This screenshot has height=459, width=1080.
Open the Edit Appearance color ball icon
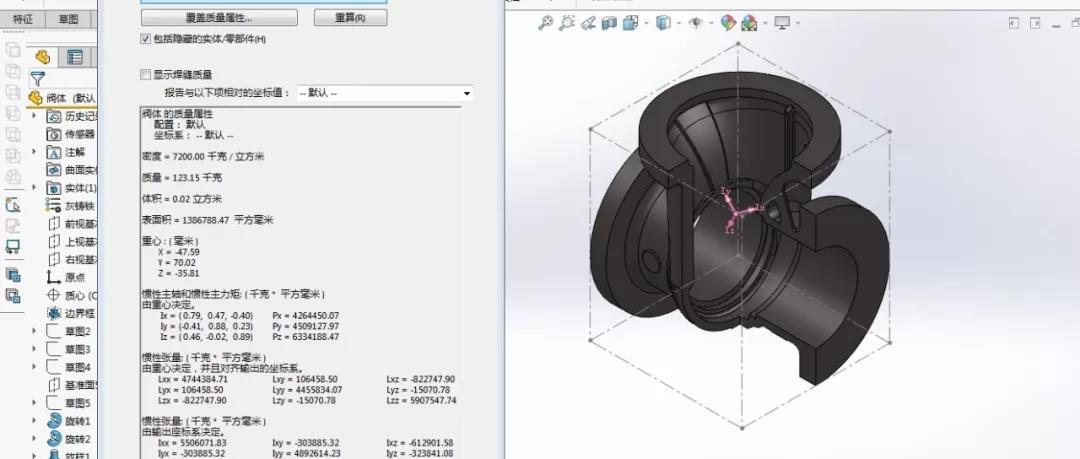click(727, 23)
